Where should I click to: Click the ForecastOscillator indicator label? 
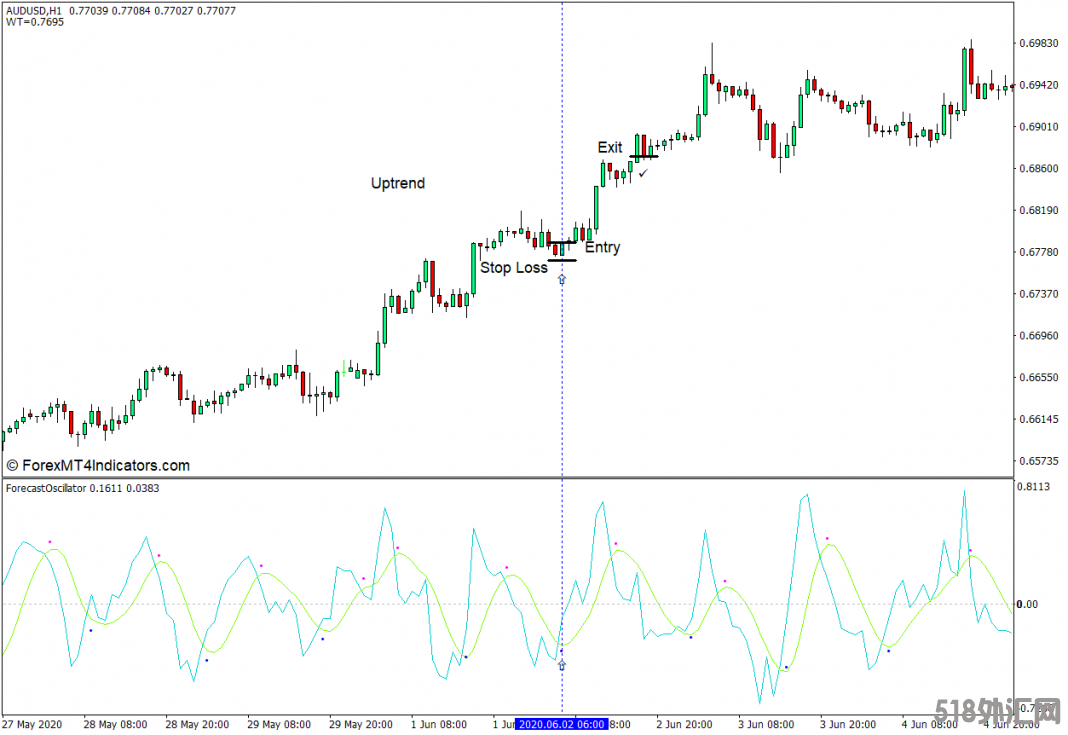(x=46, y=488)
